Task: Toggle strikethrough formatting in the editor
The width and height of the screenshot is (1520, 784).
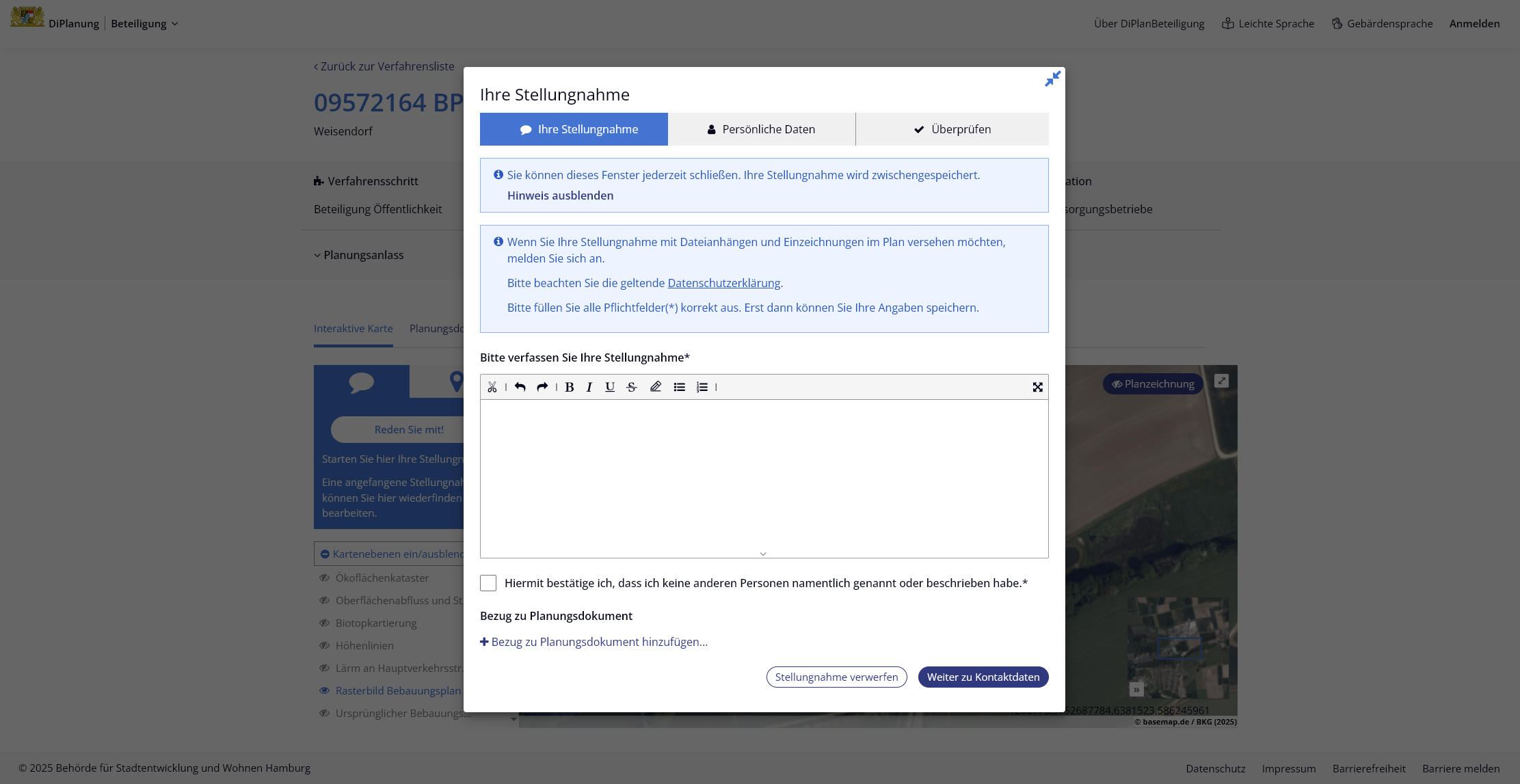Action: (632, 387)
